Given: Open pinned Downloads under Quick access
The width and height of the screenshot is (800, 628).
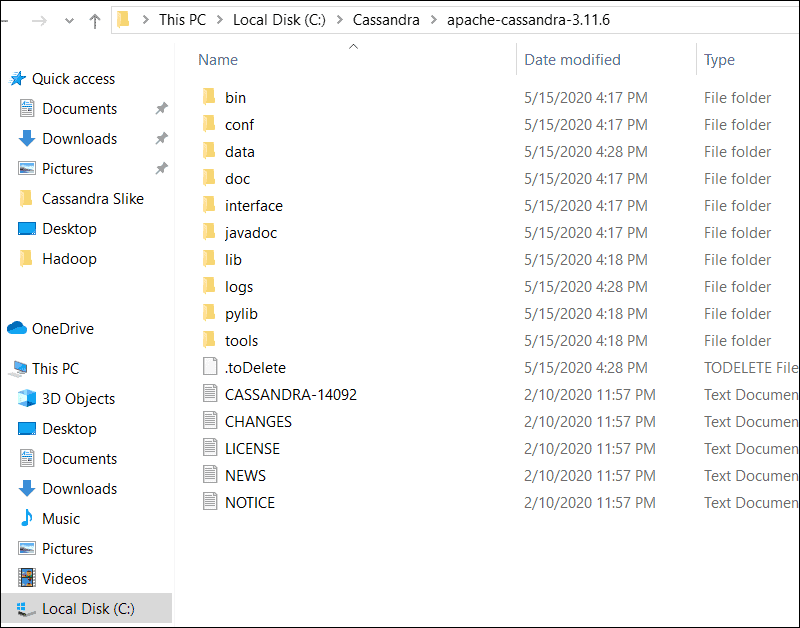Looking at the screenshot, I should pyautogui.click(x=80, y=139).
